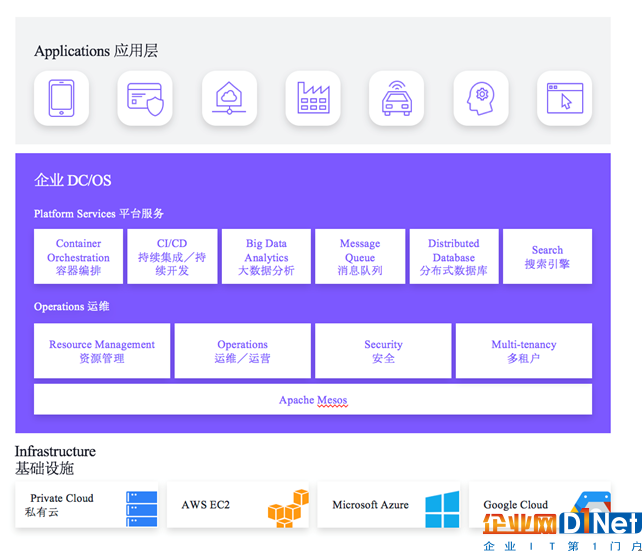Screen dimensions: 642x551
Task: Select the Private Cloud 私有云 card
Action: tap(86, 505)
